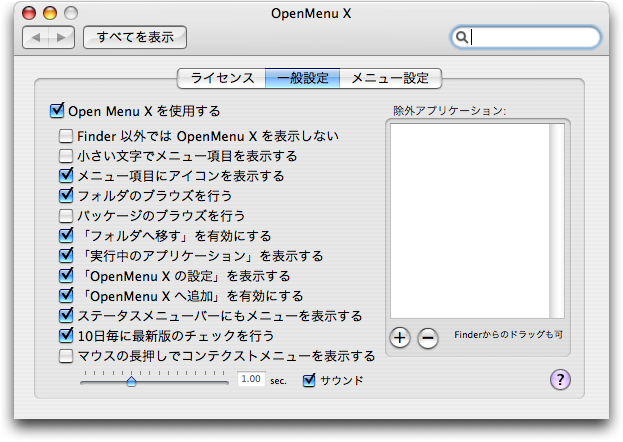Uncheck フォルダのブラウズを行う
This screenshot has height=442, width=623.
(66, 195)
